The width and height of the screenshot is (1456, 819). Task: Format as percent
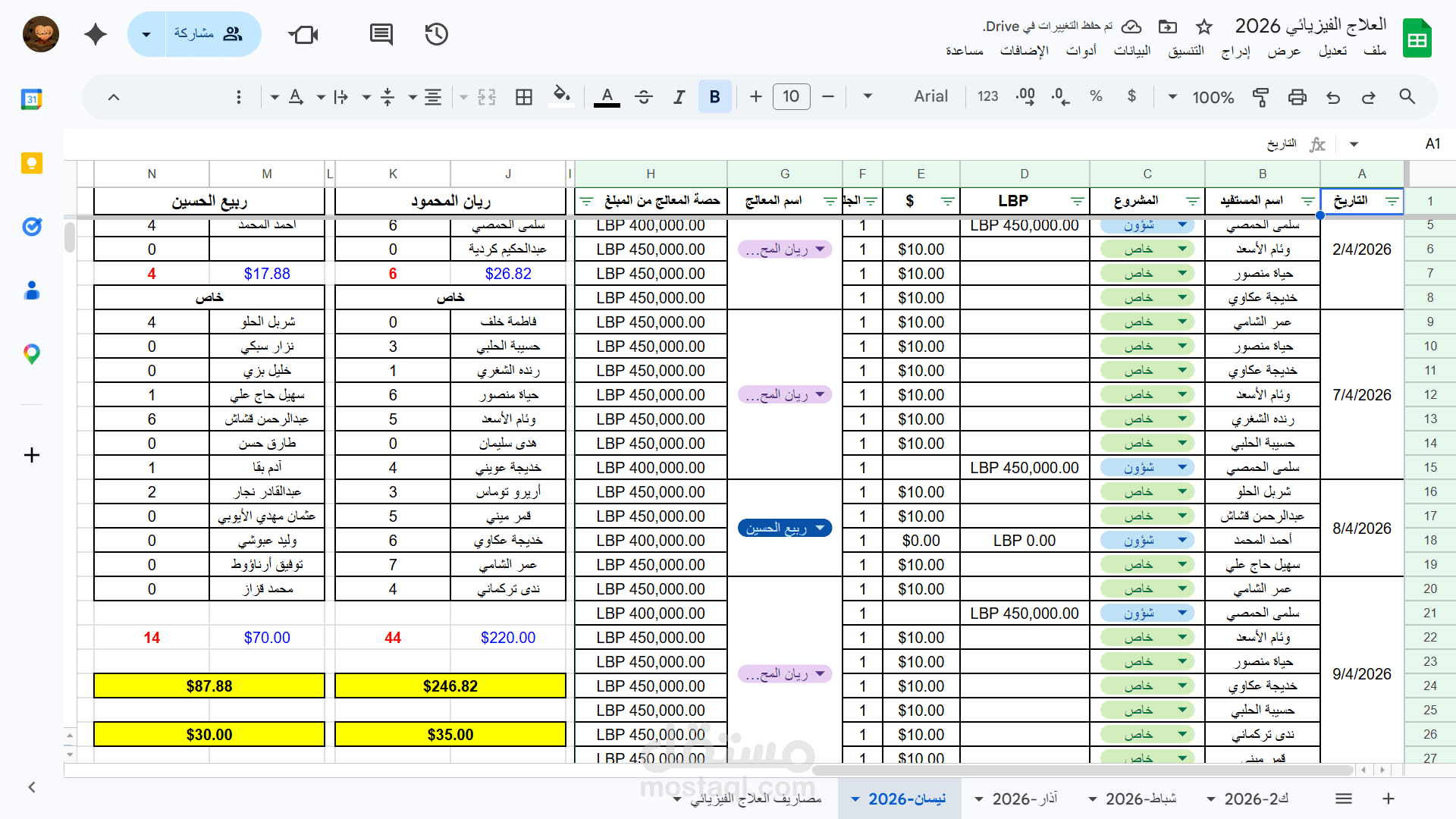1096,96
